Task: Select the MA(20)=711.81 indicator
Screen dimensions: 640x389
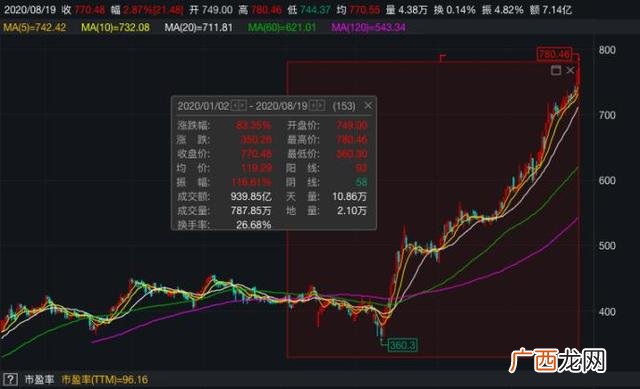Action: (198, 27)
